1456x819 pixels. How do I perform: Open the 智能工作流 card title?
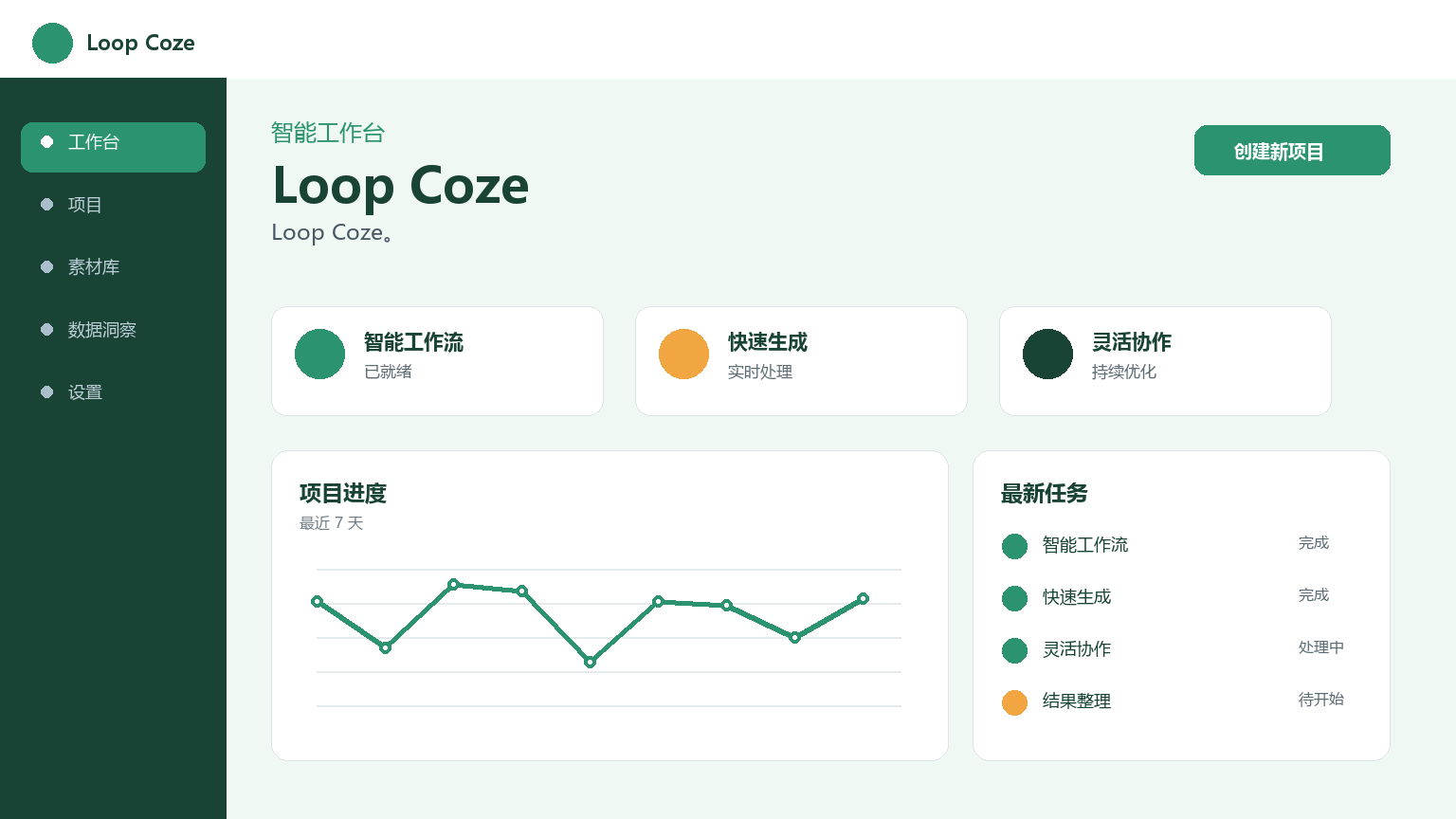(413, 342)
